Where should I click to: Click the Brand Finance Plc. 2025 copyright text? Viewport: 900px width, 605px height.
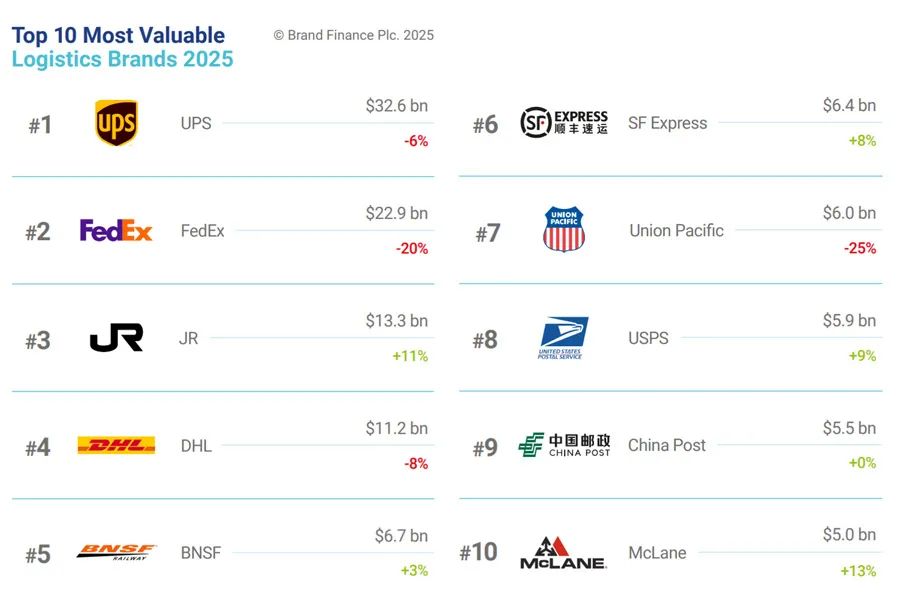click(x=354, y=35)
